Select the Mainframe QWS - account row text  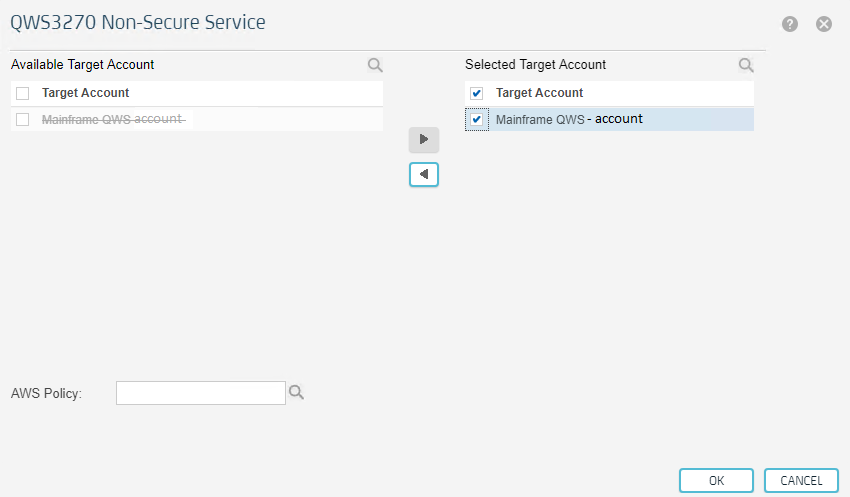click(569, 120)
